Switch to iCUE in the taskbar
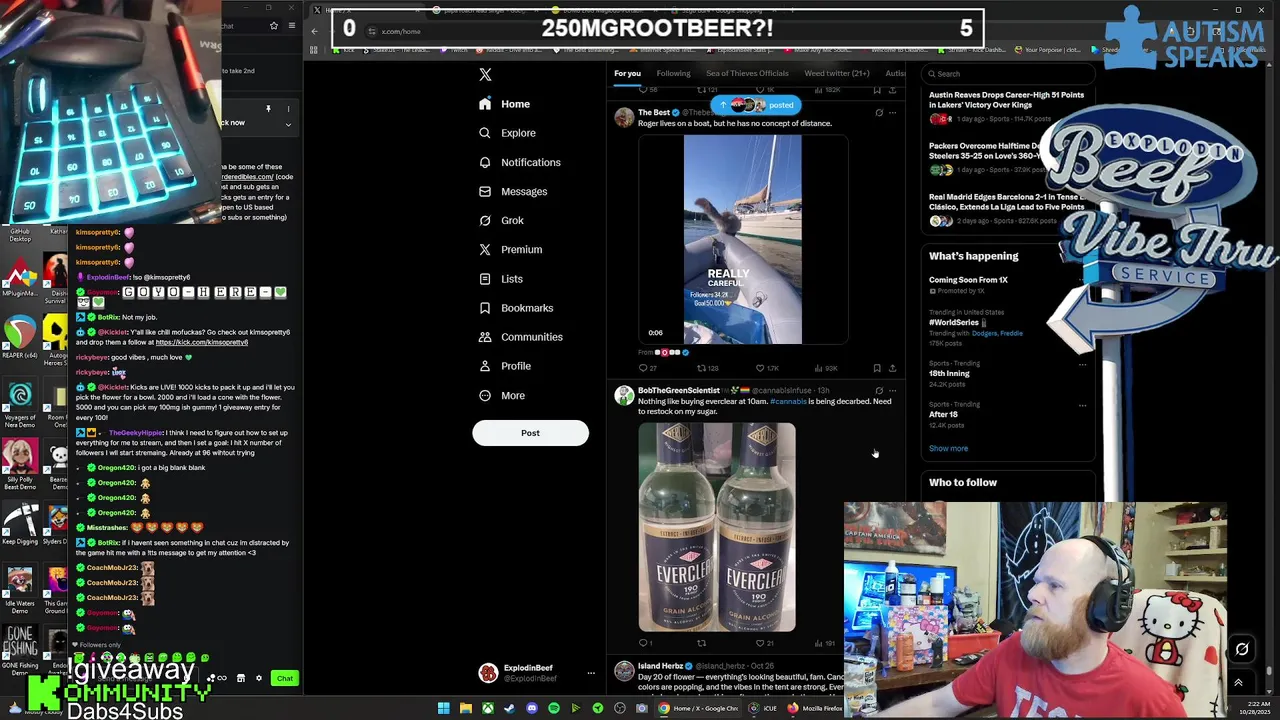1280x720 pixels. click(762, 708)
